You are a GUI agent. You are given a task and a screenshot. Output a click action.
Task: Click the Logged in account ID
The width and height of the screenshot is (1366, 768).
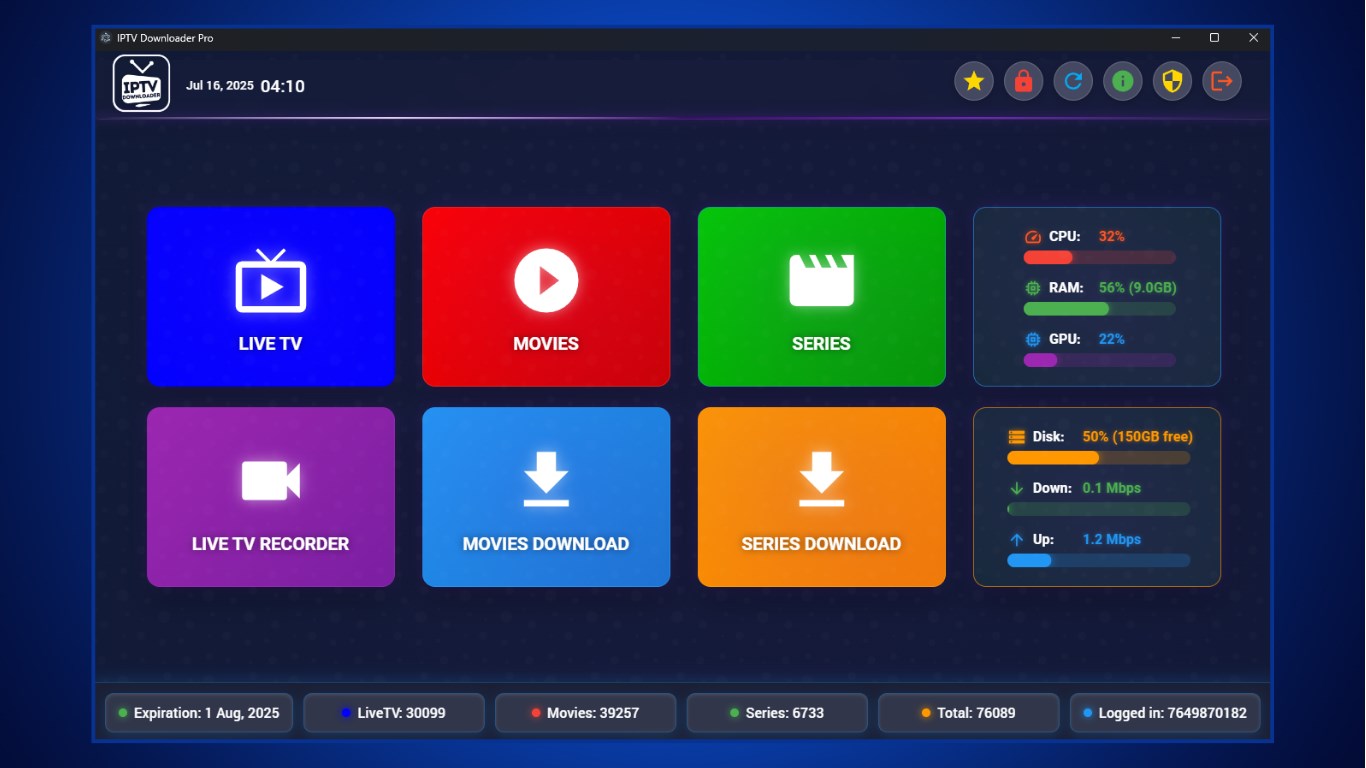pyautogui.click(x=1164, y=712)
